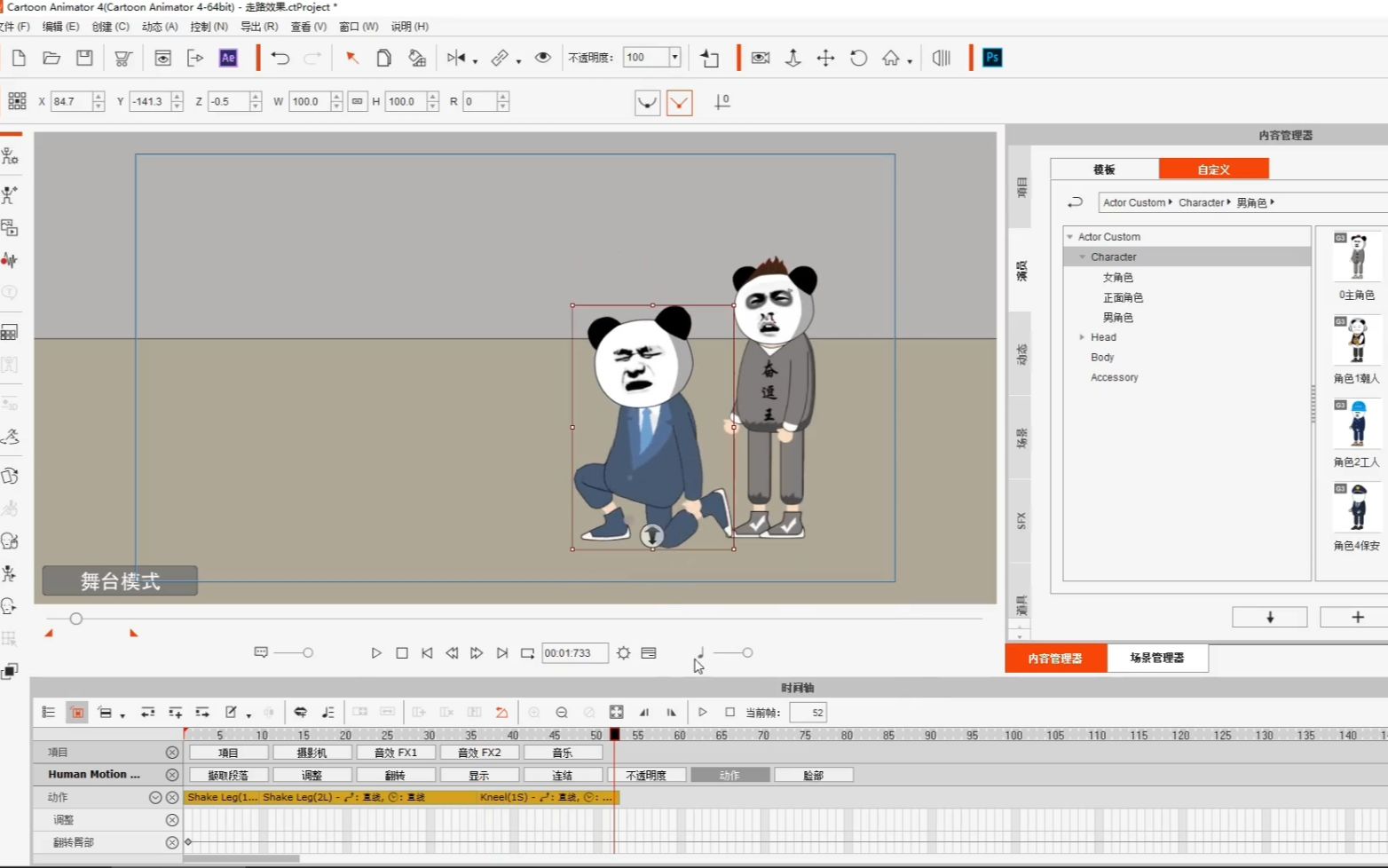Toggle the 摄影机 track button
This screenshot has height=868, width=1388.
[x=312, y=752]
